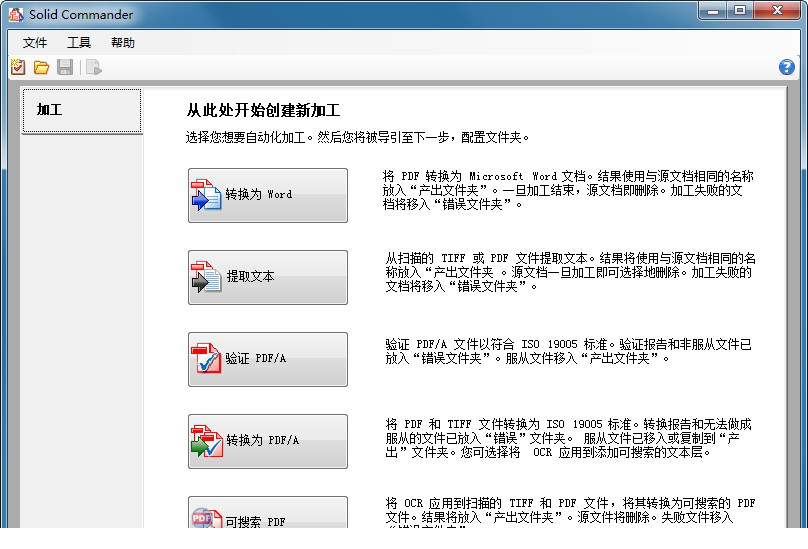The height and width of the screenshot is (549, 808).
Task: Click the save floppy disk icon
Action: pyautogui.click(x=65, y=67)
